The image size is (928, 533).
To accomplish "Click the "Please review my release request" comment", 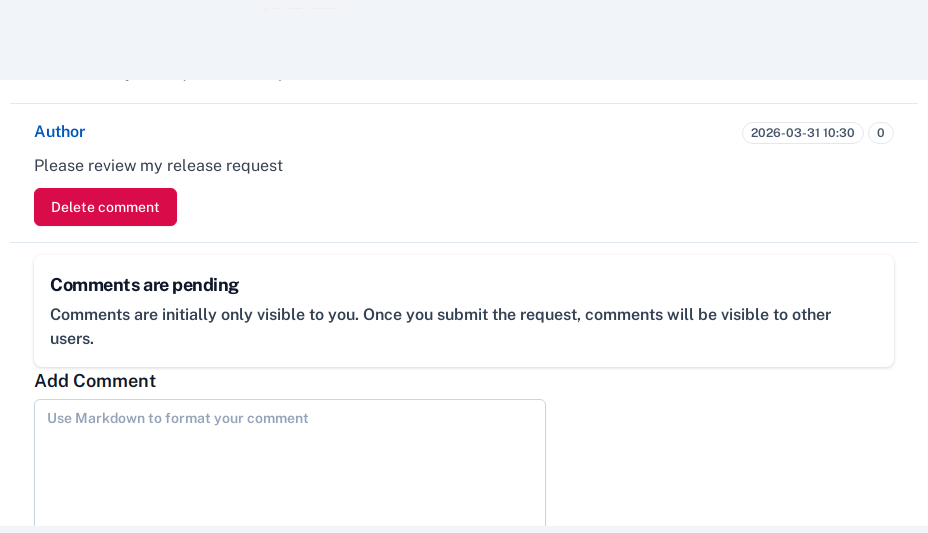I will click(158, 166).
